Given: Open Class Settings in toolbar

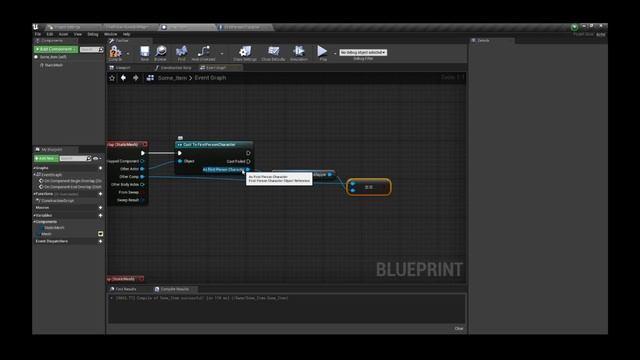Looking at the screenshot, I should tap(245, 53).
